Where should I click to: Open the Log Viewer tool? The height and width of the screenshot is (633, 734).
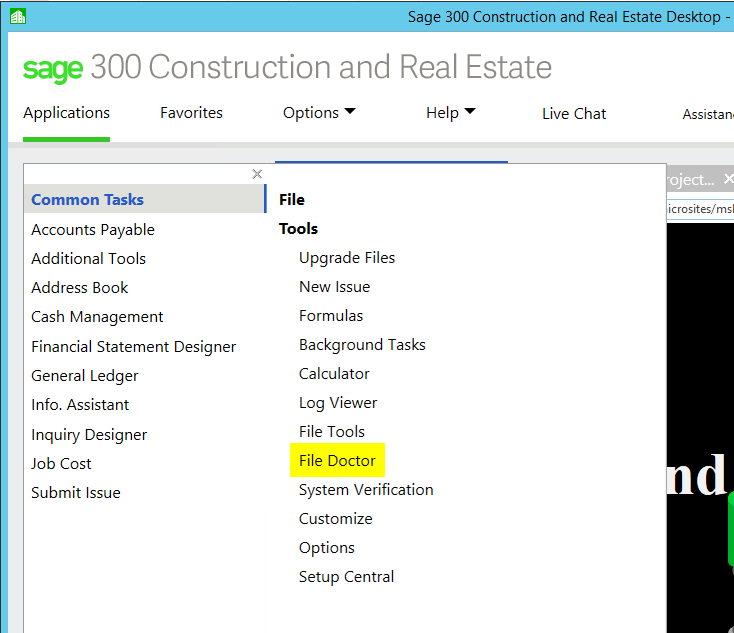pyautogui.click(x=338, y=403)
